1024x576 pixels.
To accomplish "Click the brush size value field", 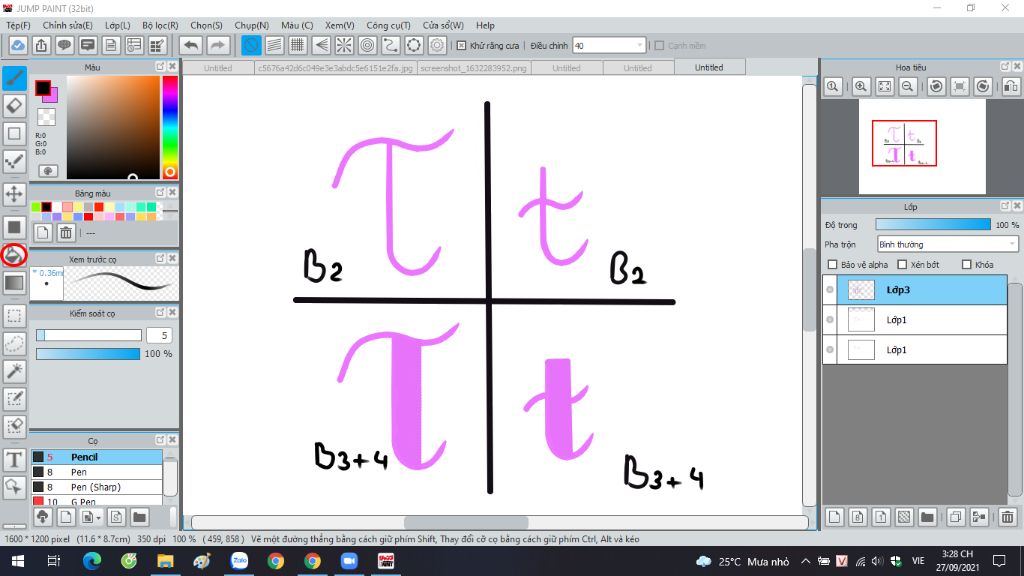I will 159,335.
